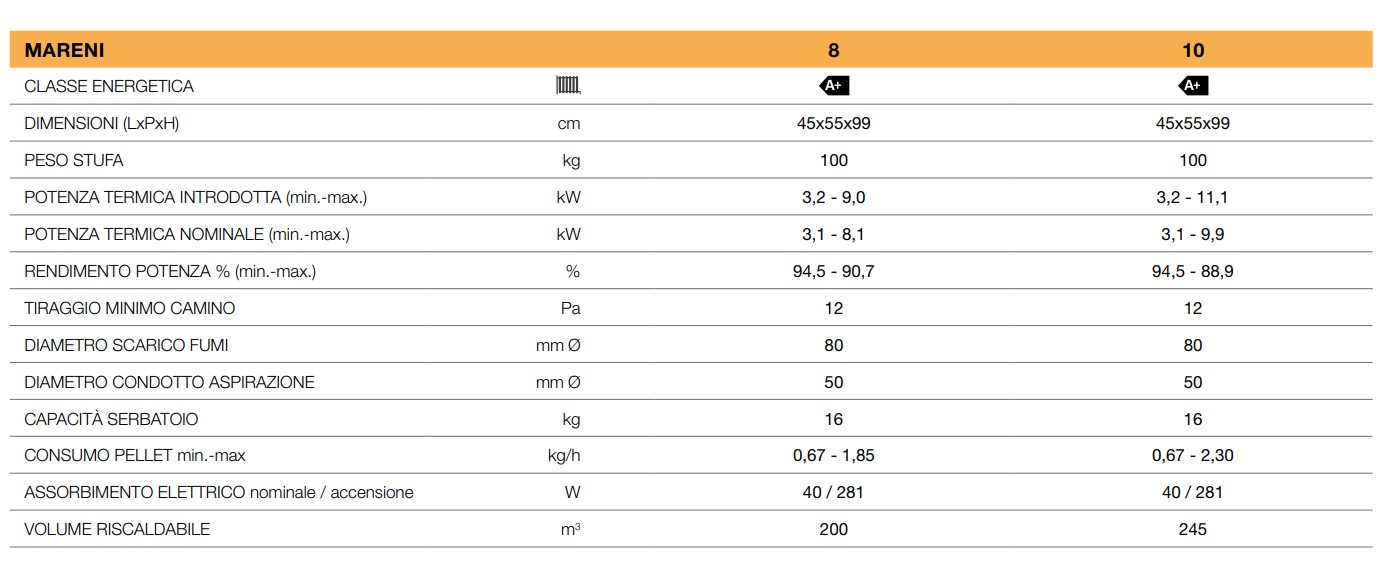The height and width of the screenshot is (568, 1400).
Task: Select the CLASSE ENERGETICA row label
Action: tap(109, 86)
